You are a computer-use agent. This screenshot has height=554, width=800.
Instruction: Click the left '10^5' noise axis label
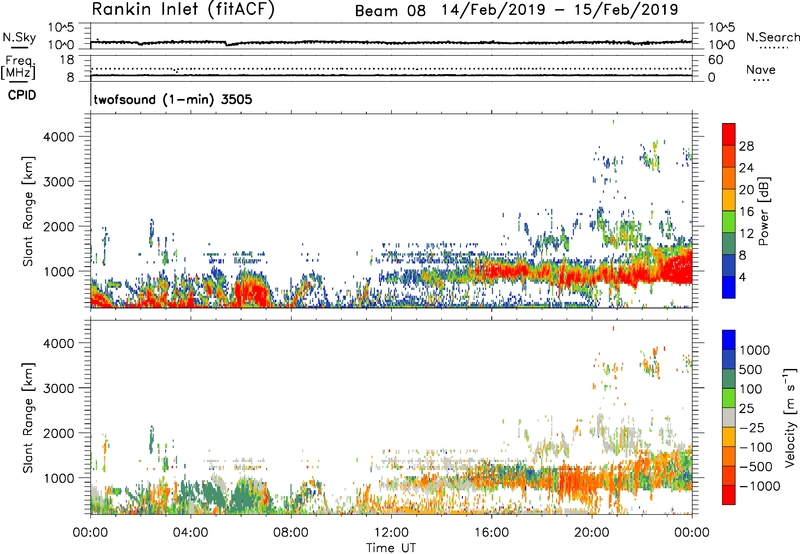tap(62, 28)
